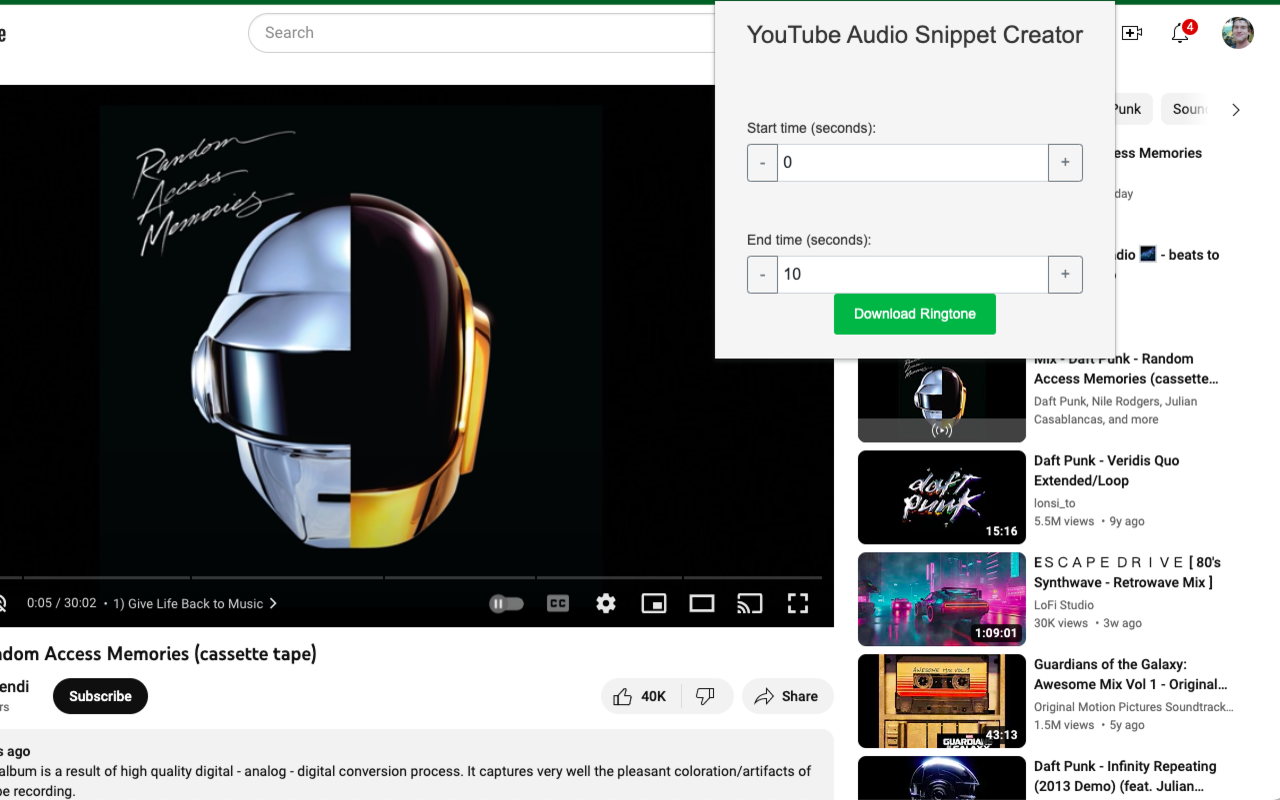Image resolution: width=1280 pixels, height=800 pixels.
Task: Open the Daft Punk Random Access Memories mix thumbnail
Action: [x=942, y=400]
